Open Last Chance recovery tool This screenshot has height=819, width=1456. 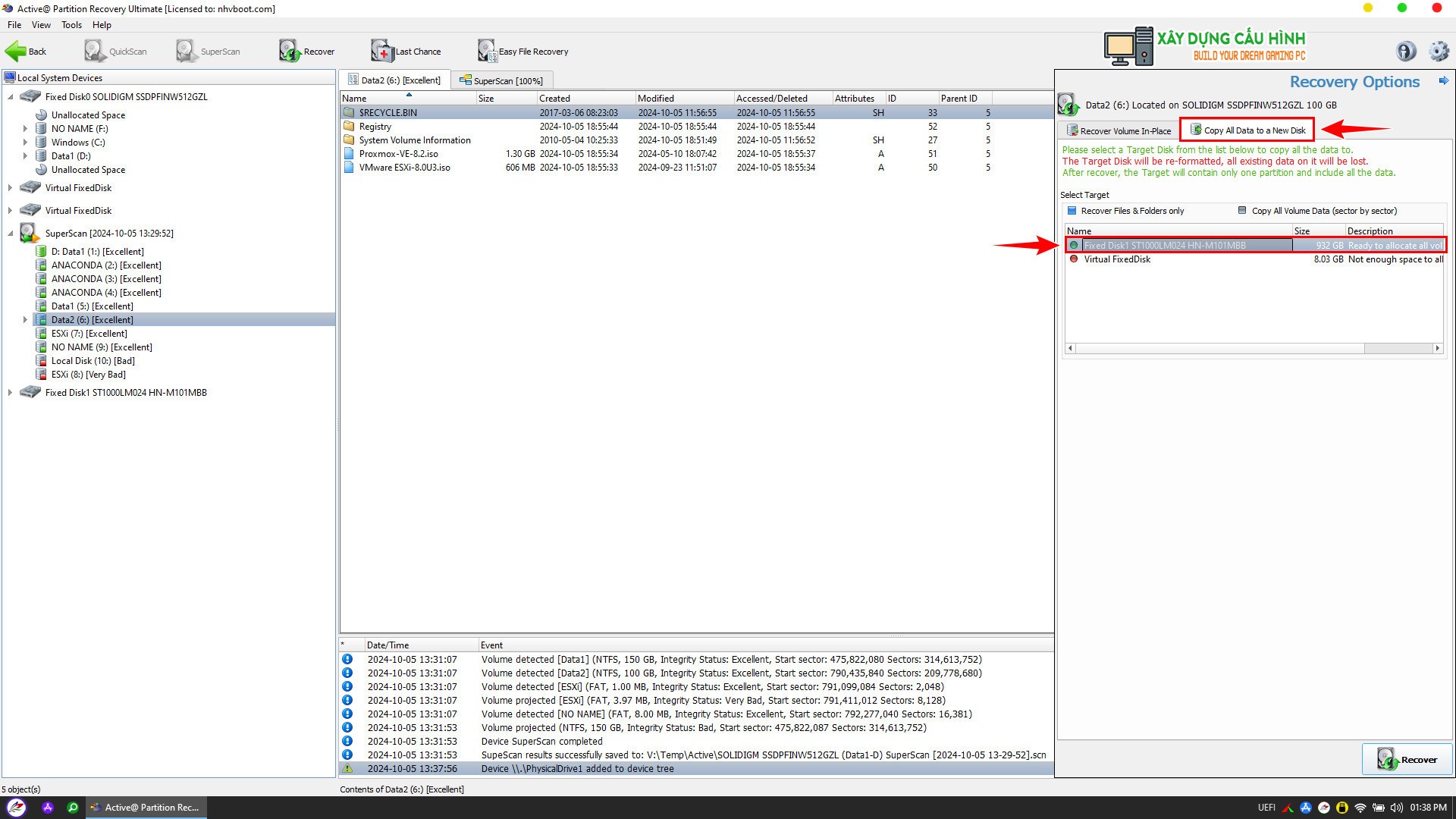[x=406, y=52]
